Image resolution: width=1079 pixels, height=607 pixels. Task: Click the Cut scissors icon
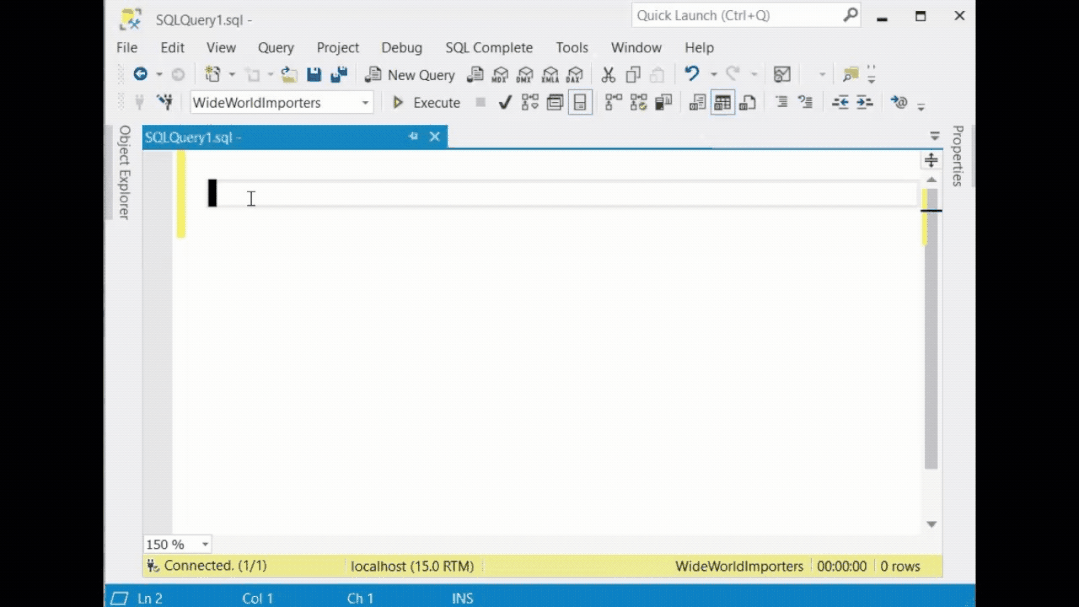pos(608,75)
